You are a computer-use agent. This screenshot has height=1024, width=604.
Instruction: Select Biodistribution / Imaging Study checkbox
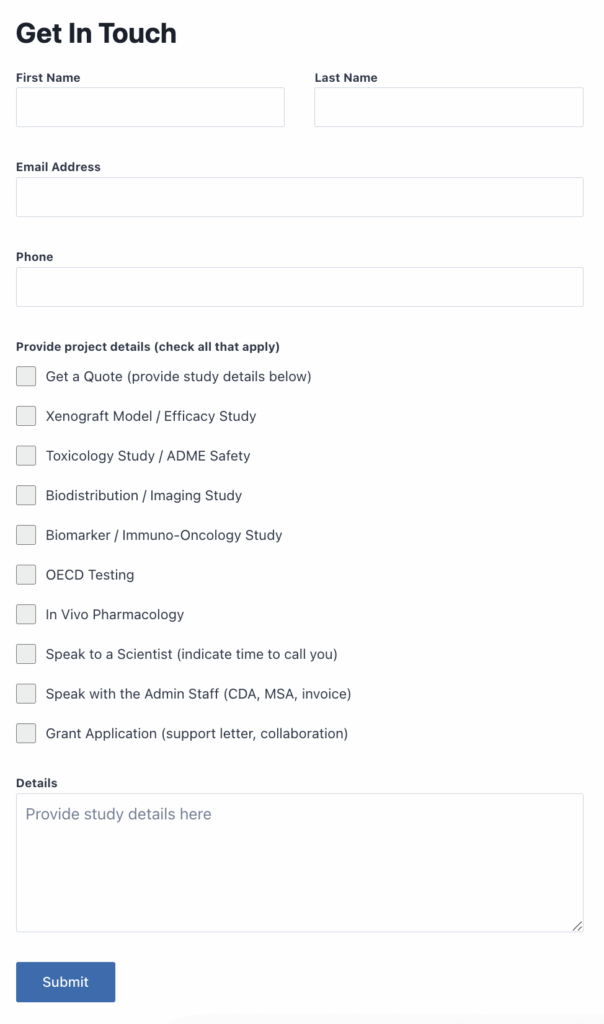coord(26,495)
